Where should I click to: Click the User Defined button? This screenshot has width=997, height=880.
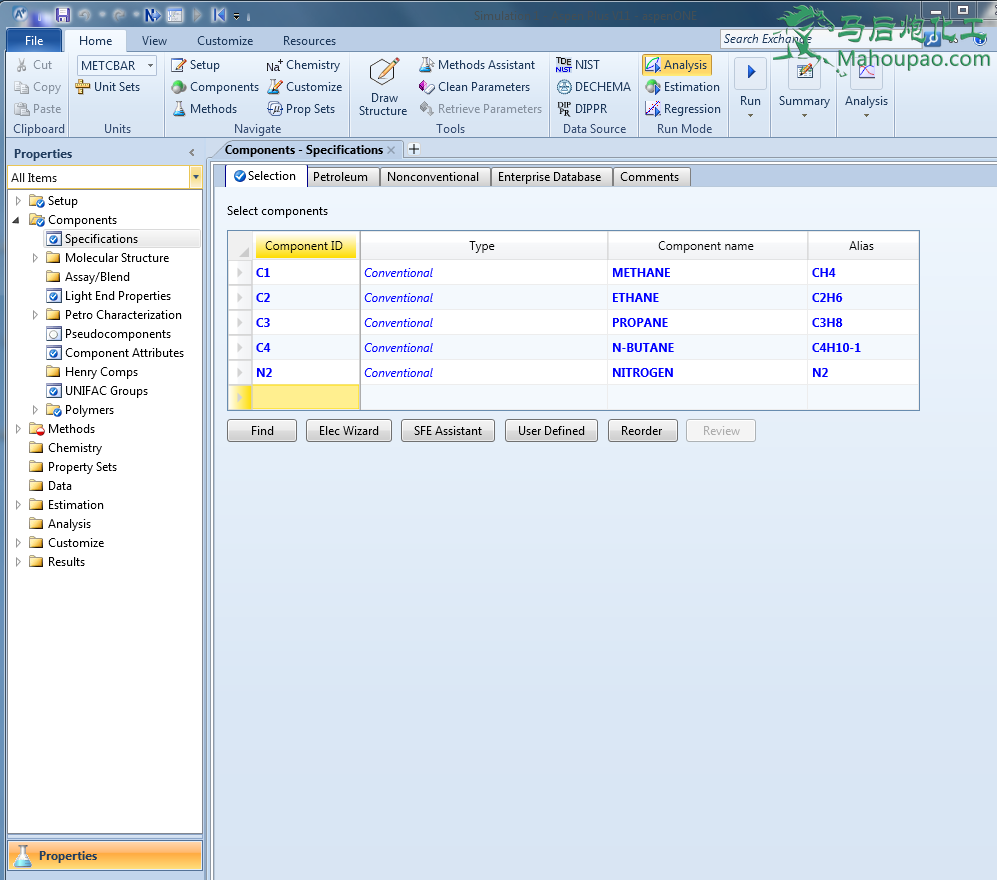551,431
